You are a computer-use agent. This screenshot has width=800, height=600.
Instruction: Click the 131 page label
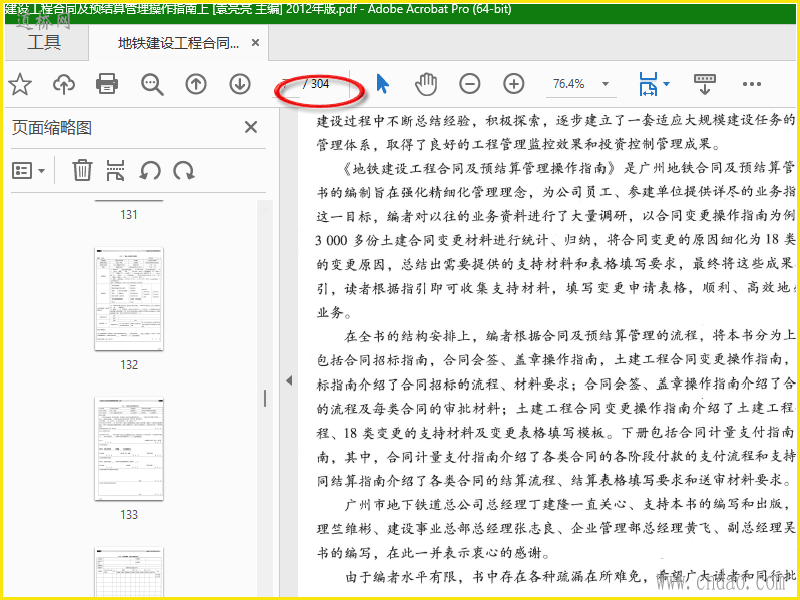(129, 215)
